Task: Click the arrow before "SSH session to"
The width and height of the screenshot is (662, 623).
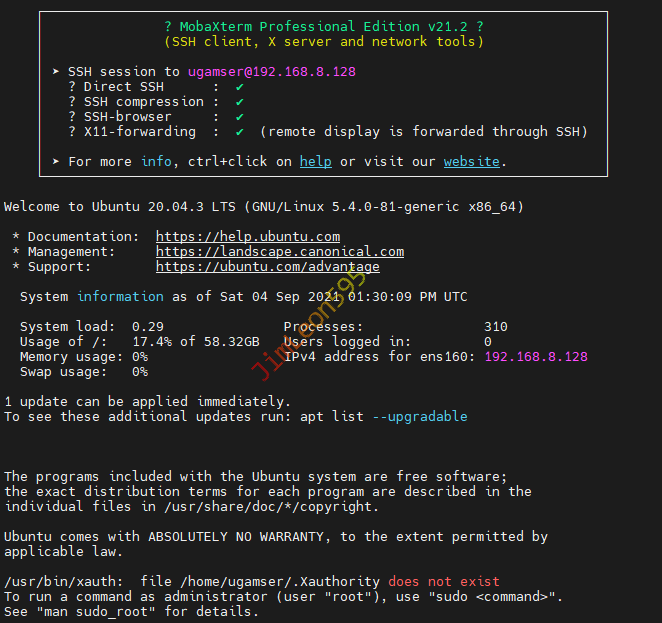Action: pos(56,72)
